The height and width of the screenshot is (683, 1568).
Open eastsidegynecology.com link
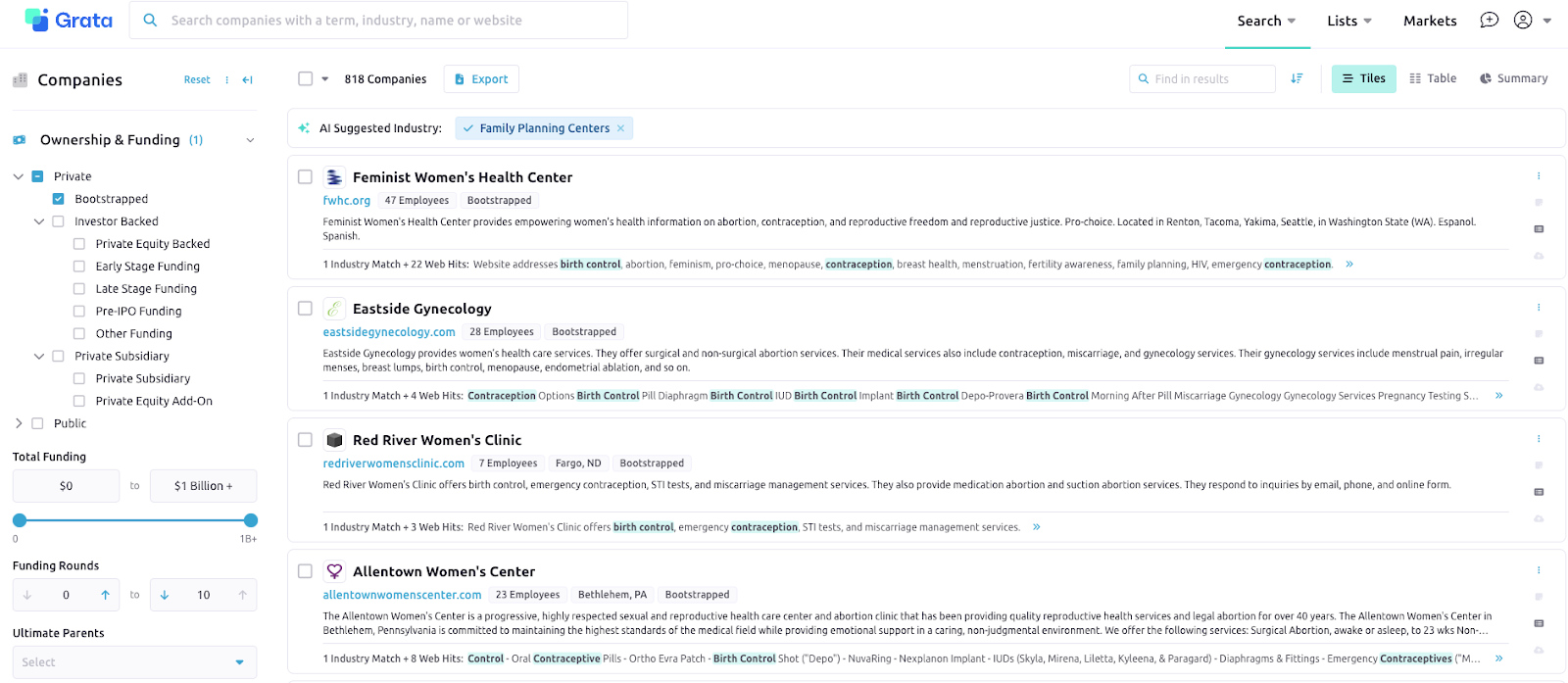click(x=389, y=332)
